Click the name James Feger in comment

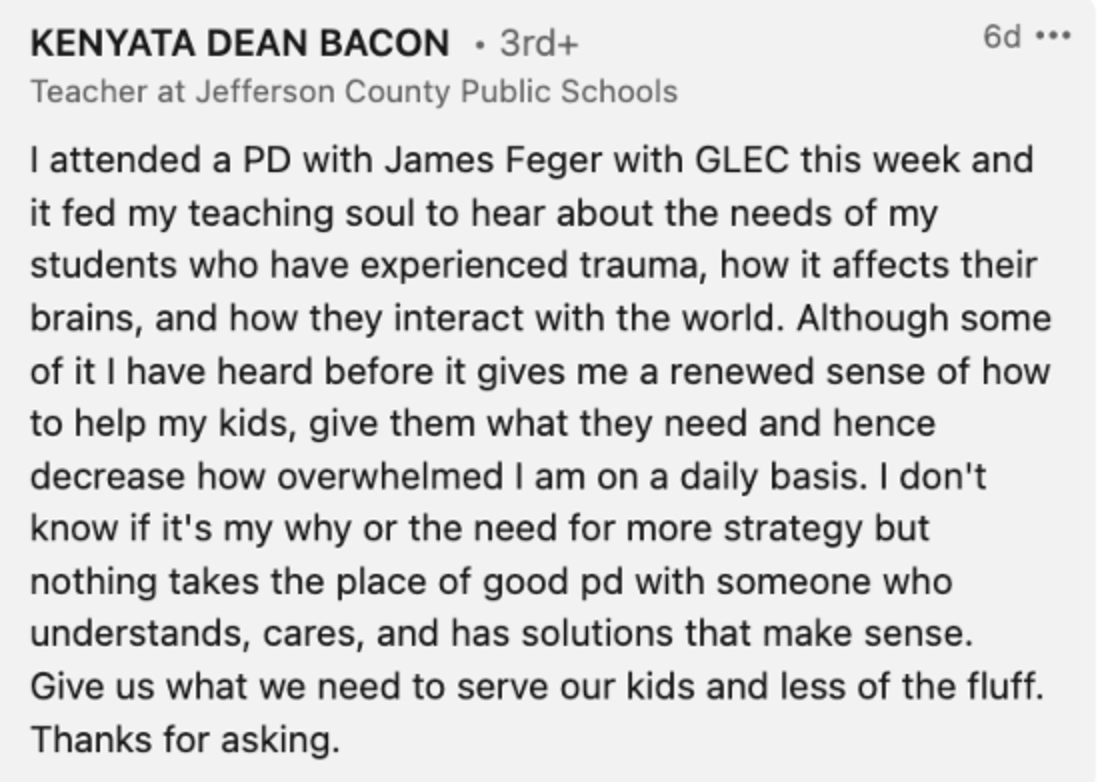(493, 160)
